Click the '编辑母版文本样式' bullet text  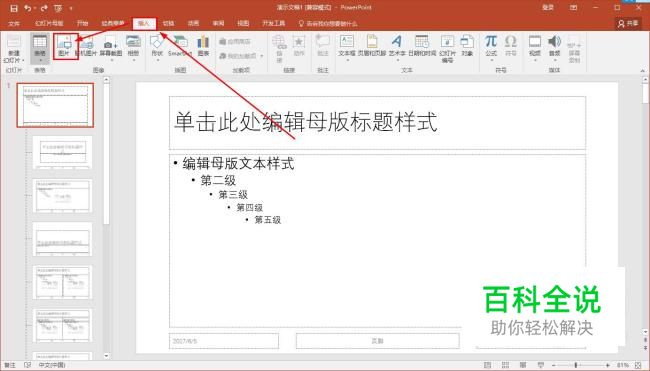coord(238,163)
